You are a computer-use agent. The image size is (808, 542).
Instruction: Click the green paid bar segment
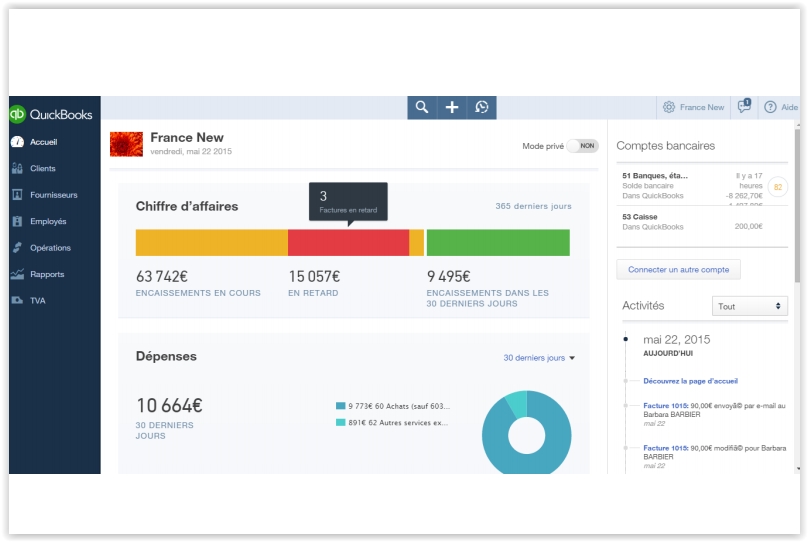tap(498, 243)
